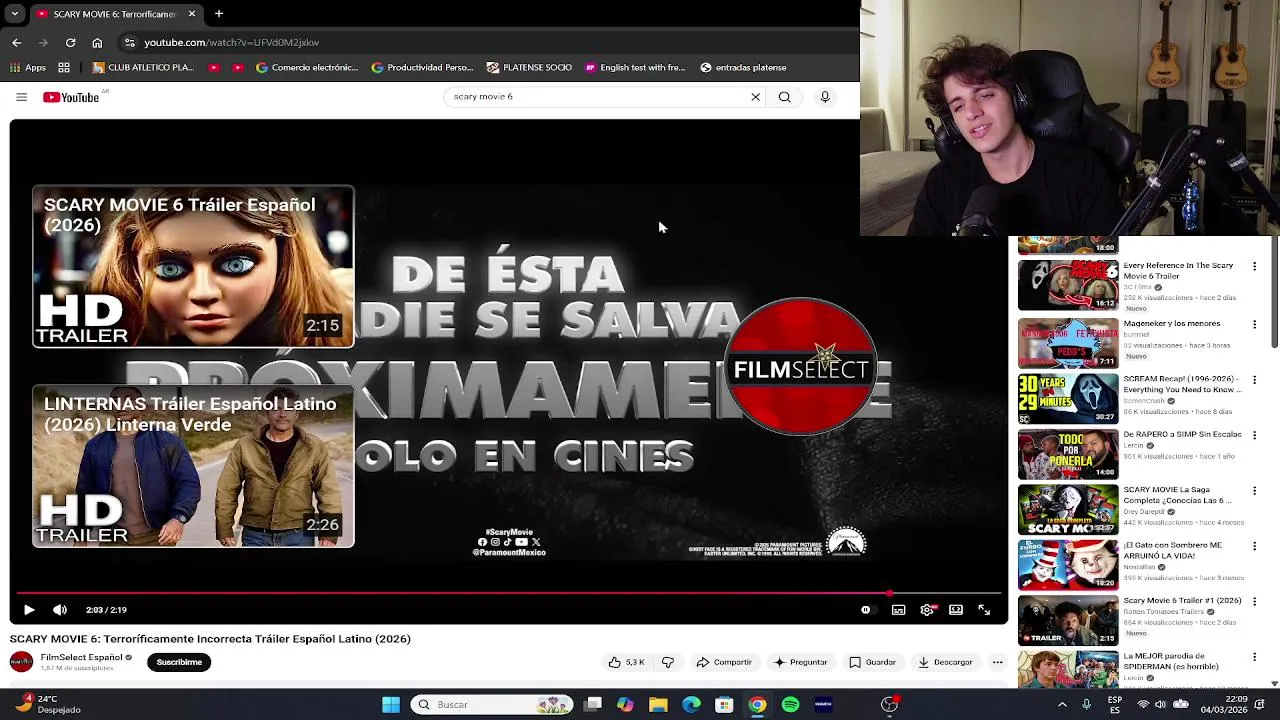Open Microsoft Edge from the taskbar
Image resolution: width=1280 pixels, height=720 pixels.
point(691,705)
